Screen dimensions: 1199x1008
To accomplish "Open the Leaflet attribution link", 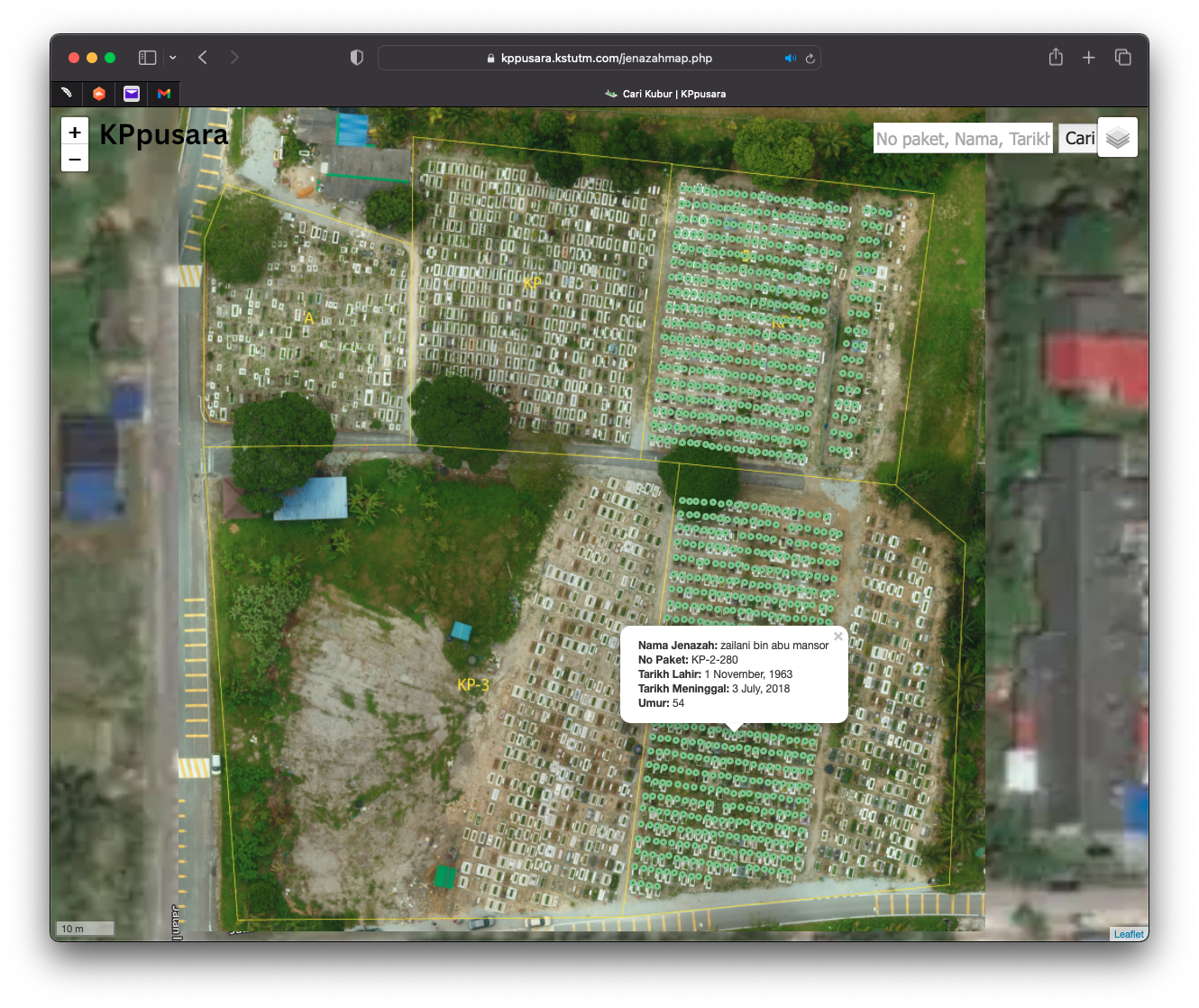I will [1128, 934].
